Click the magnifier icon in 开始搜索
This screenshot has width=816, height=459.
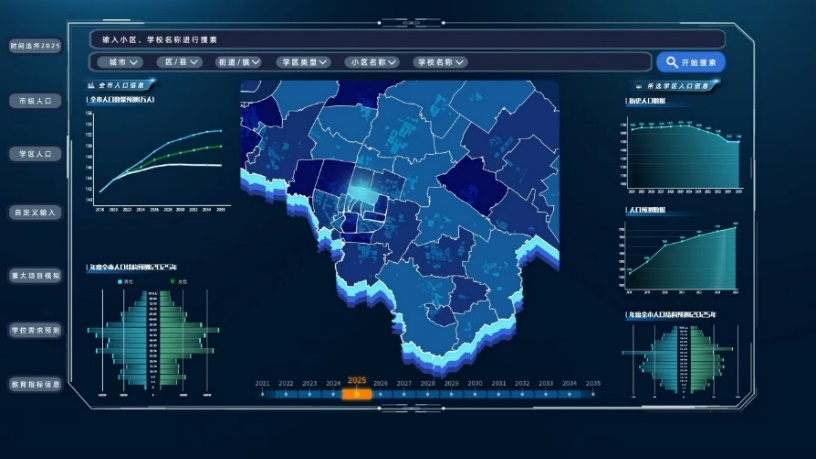point(672,62)
